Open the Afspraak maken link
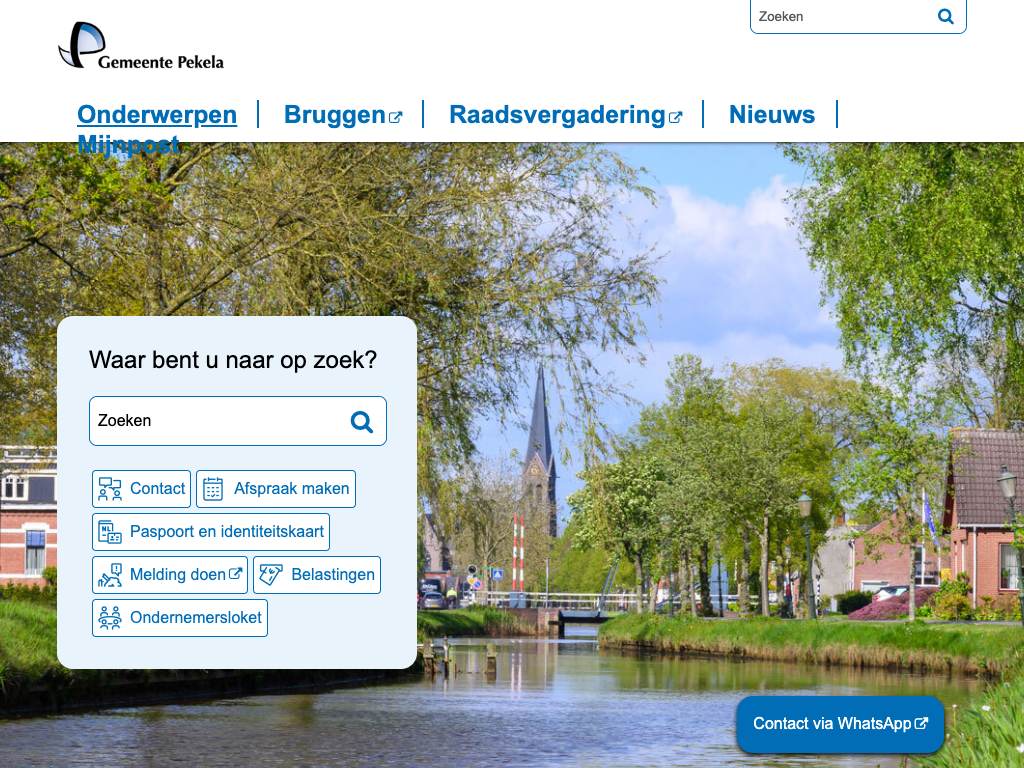 pos(291,489)
